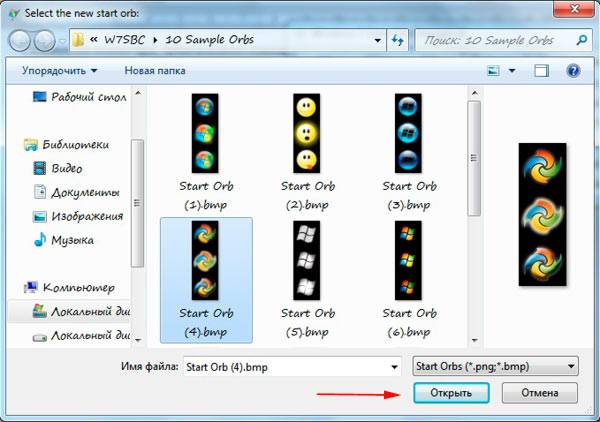Click the help question mark icon

pyautogui.click(x=573, y=72)
